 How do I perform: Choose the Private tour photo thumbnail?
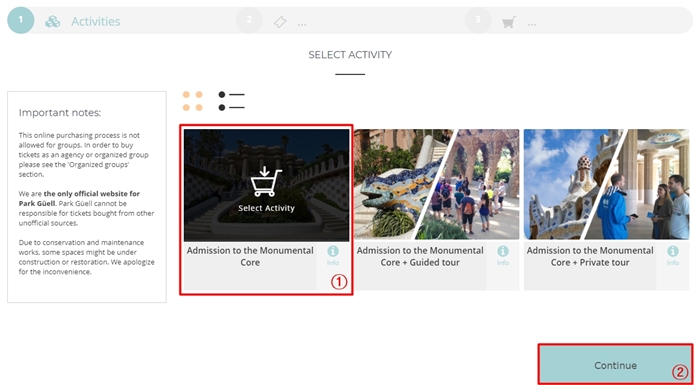606,184
